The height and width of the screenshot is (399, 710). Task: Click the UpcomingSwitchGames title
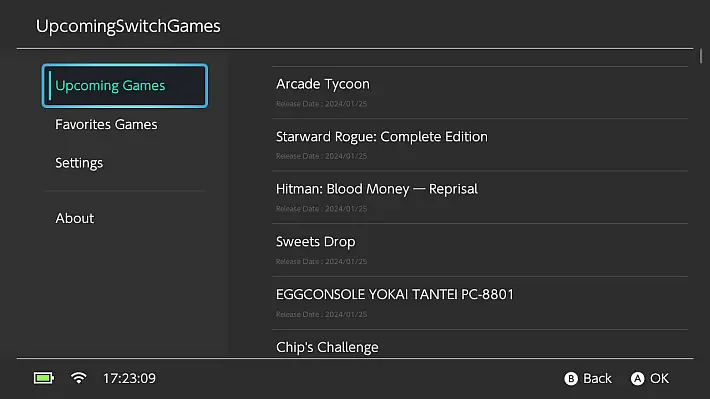click(x=128, y=26)
